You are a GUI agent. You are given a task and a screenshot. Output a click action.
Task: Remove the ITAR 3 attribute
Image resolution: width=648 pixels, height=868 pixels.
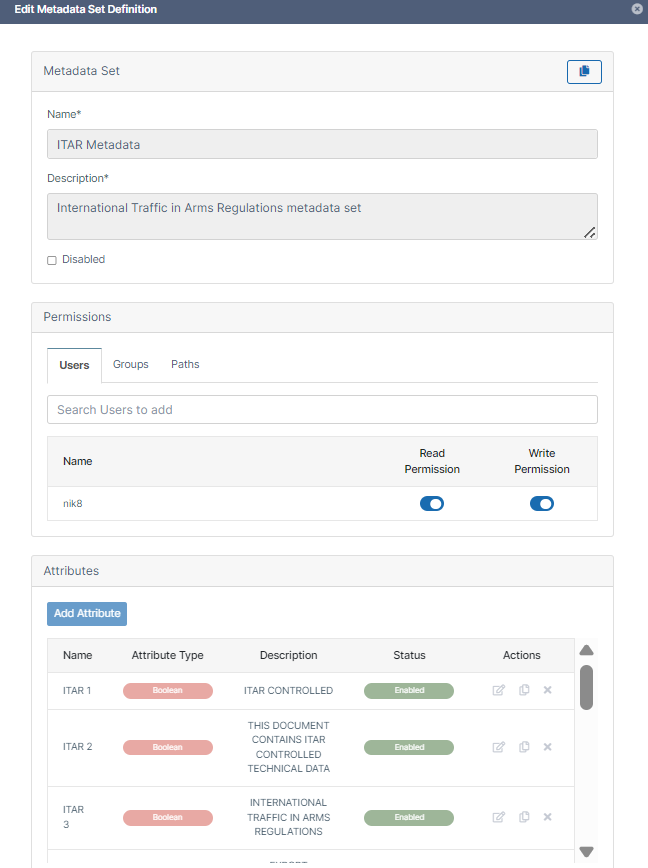(x=547, y=817)
